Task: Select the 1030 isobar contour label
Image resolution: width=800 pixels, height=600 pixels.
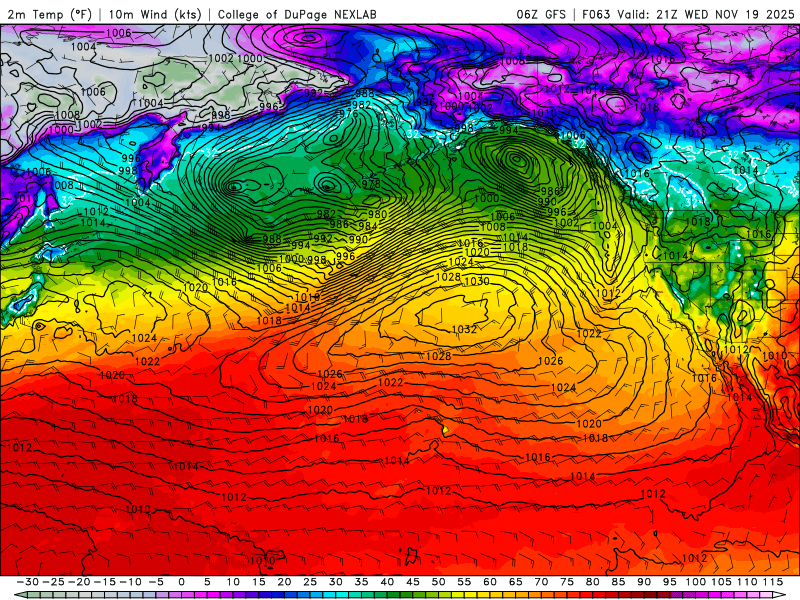Action: (477, 281)
